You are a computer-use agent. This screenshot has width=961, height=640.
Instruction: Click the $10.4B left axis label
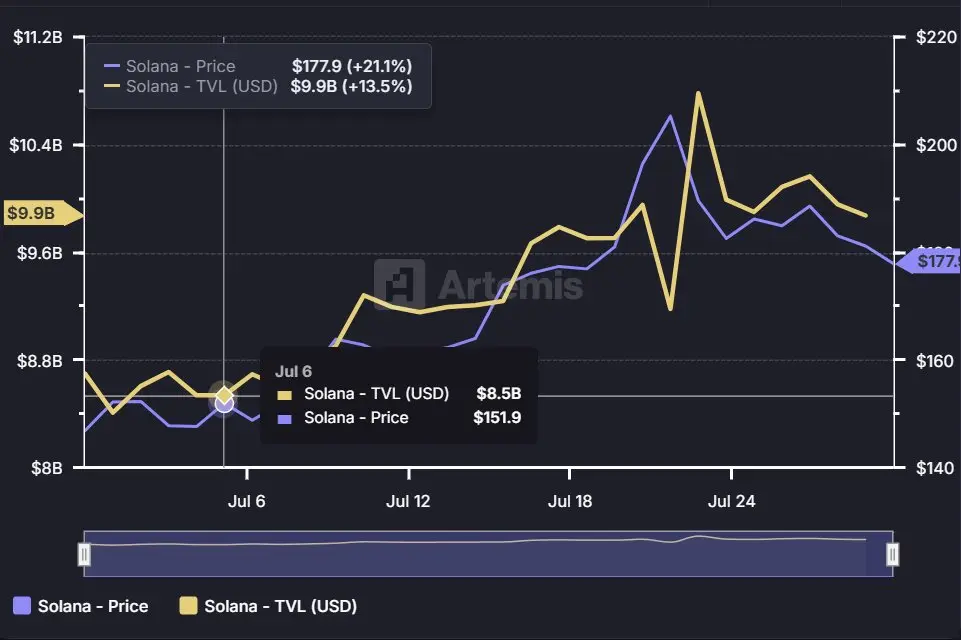click(x=36, y=145)
